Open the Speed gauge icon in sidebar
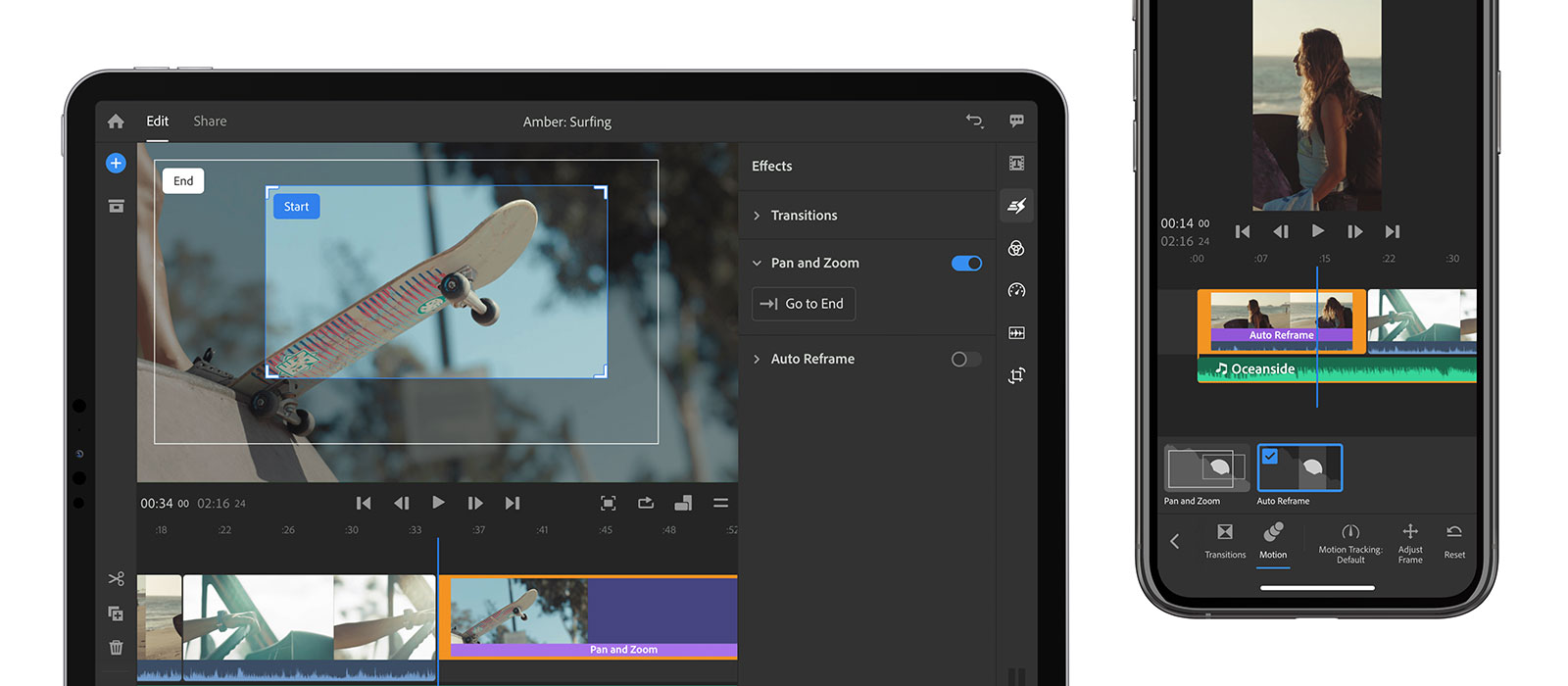Screen dimensions: 1568x686 pyautogui.click(x=1016, y=290)
